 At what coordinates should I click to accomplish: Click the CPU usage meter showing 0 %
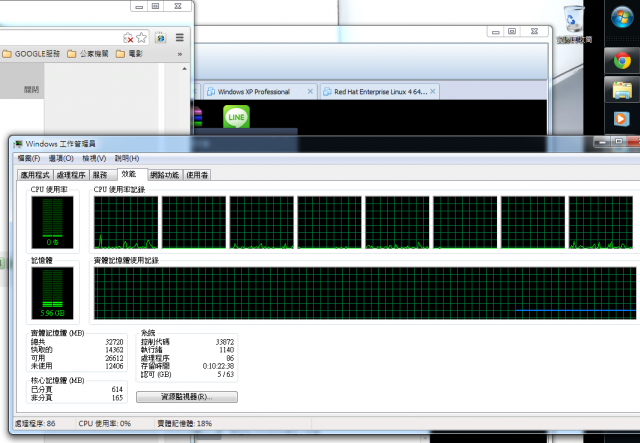(x=52, y=222)
